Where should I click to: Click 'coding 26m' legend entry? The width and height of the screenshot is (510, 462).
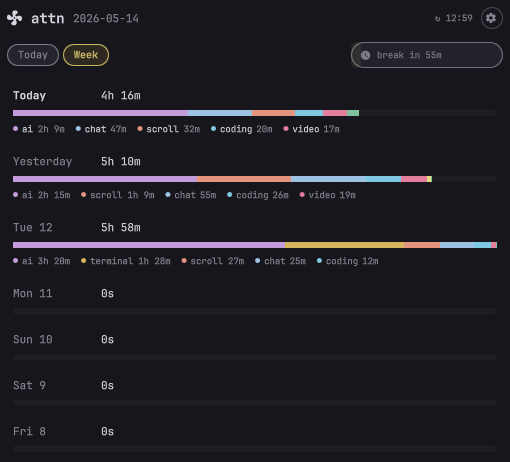[258, 195]
